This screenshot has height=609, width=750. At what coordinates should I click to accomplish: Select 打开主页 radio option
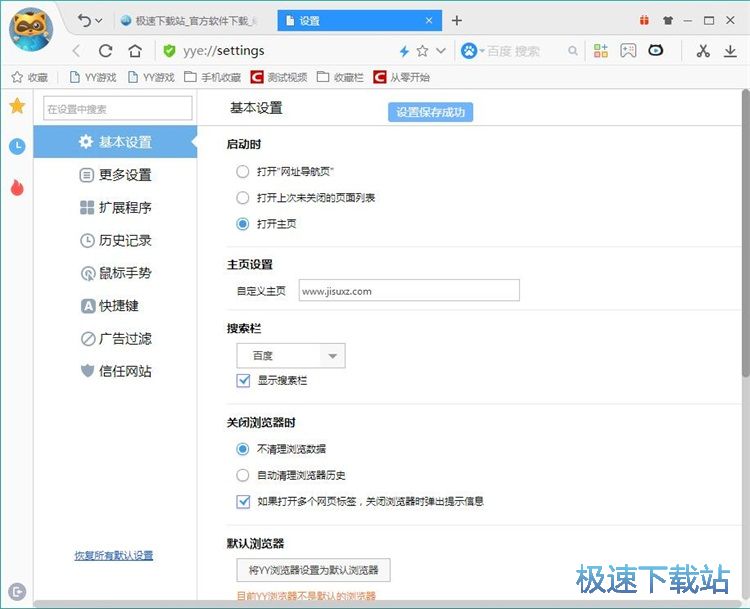pos(243,224)
